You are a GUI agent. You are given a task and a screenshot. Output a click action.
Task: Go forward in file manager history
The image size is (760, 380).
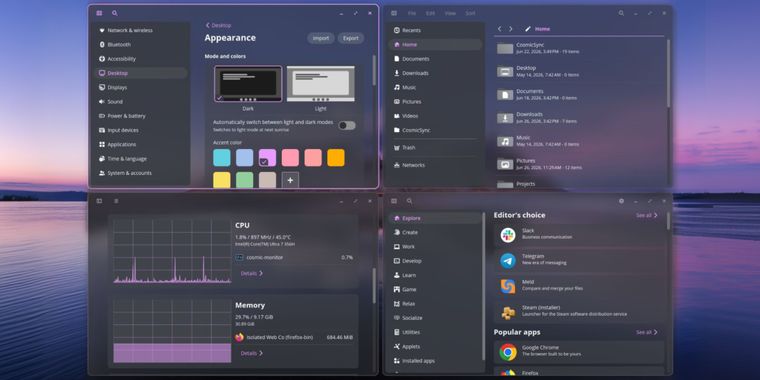point(510,29)
